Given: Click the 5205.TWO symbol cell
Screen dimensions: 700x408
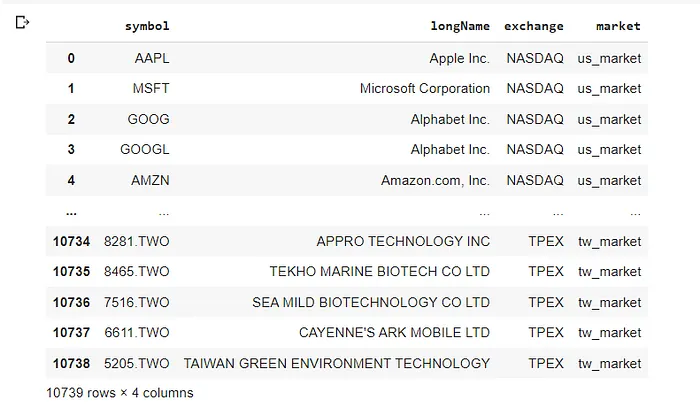Looking at the screenshot, I should click(137, 363).
